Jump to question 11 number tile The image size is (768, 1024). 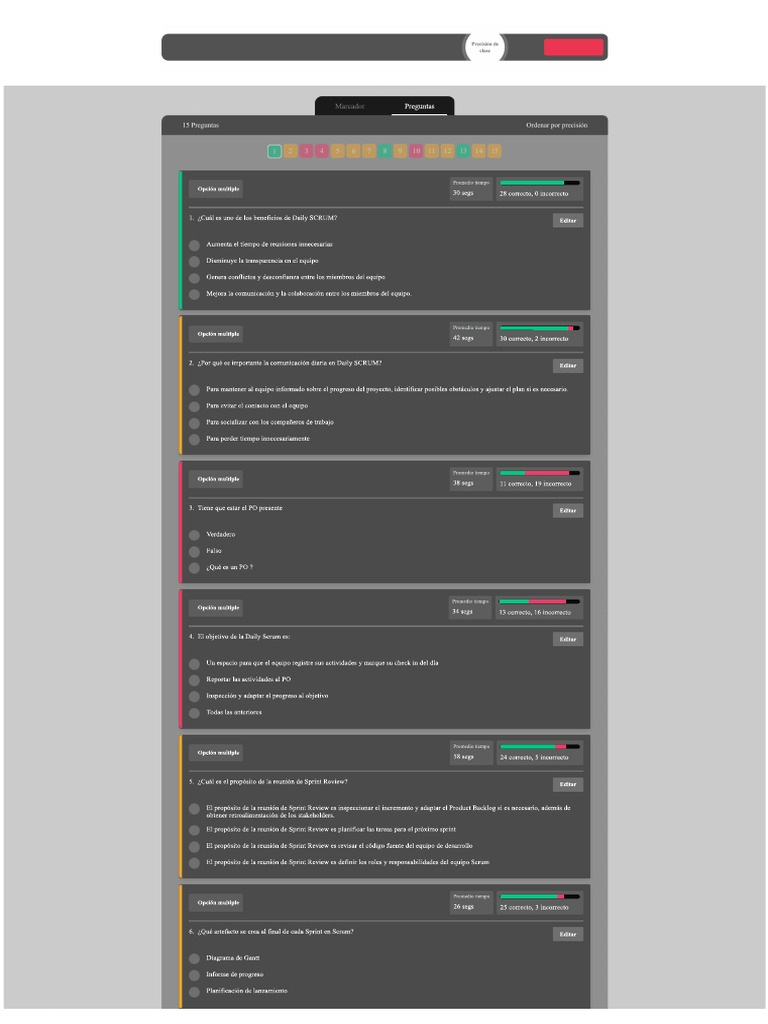pyautogui.click(x=432, y=151)
